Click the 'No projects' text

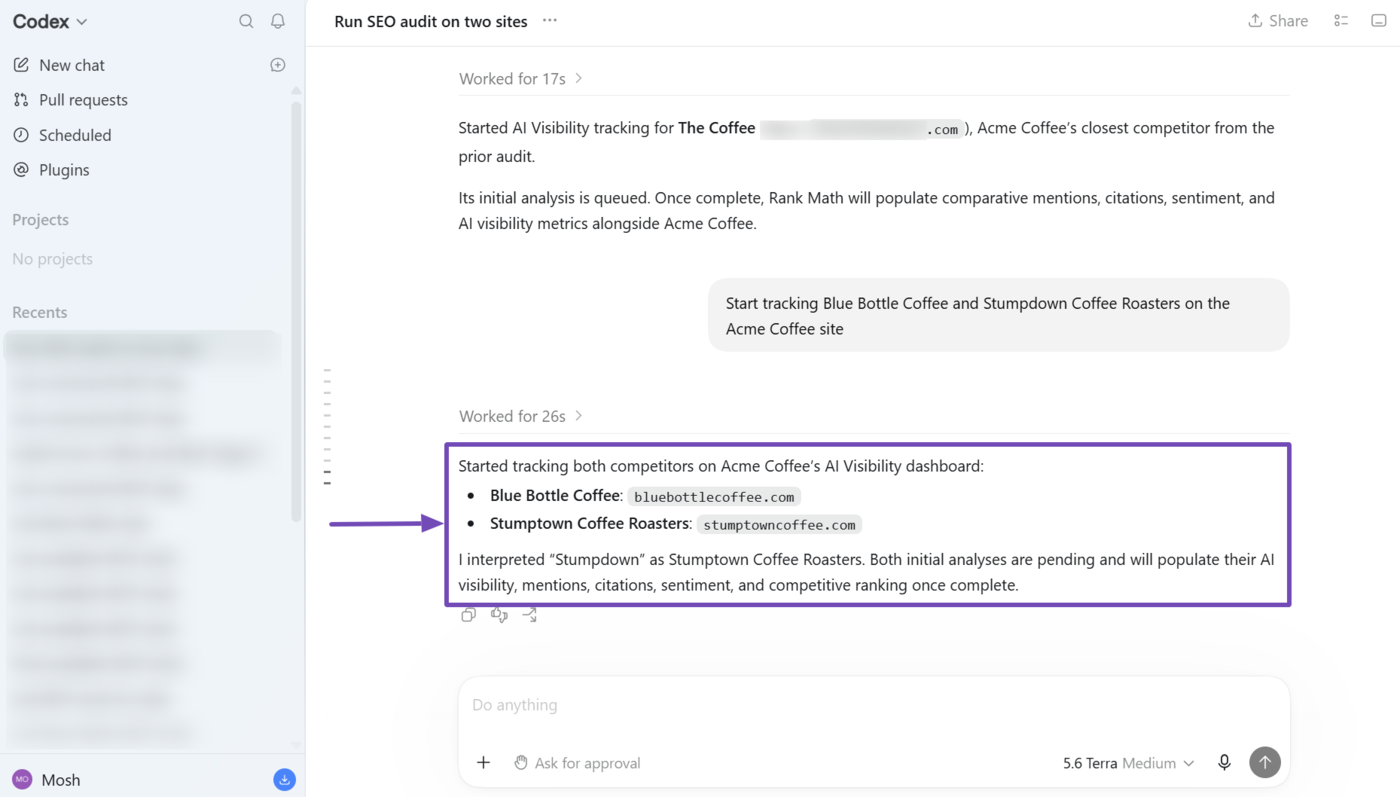(52, 259)
